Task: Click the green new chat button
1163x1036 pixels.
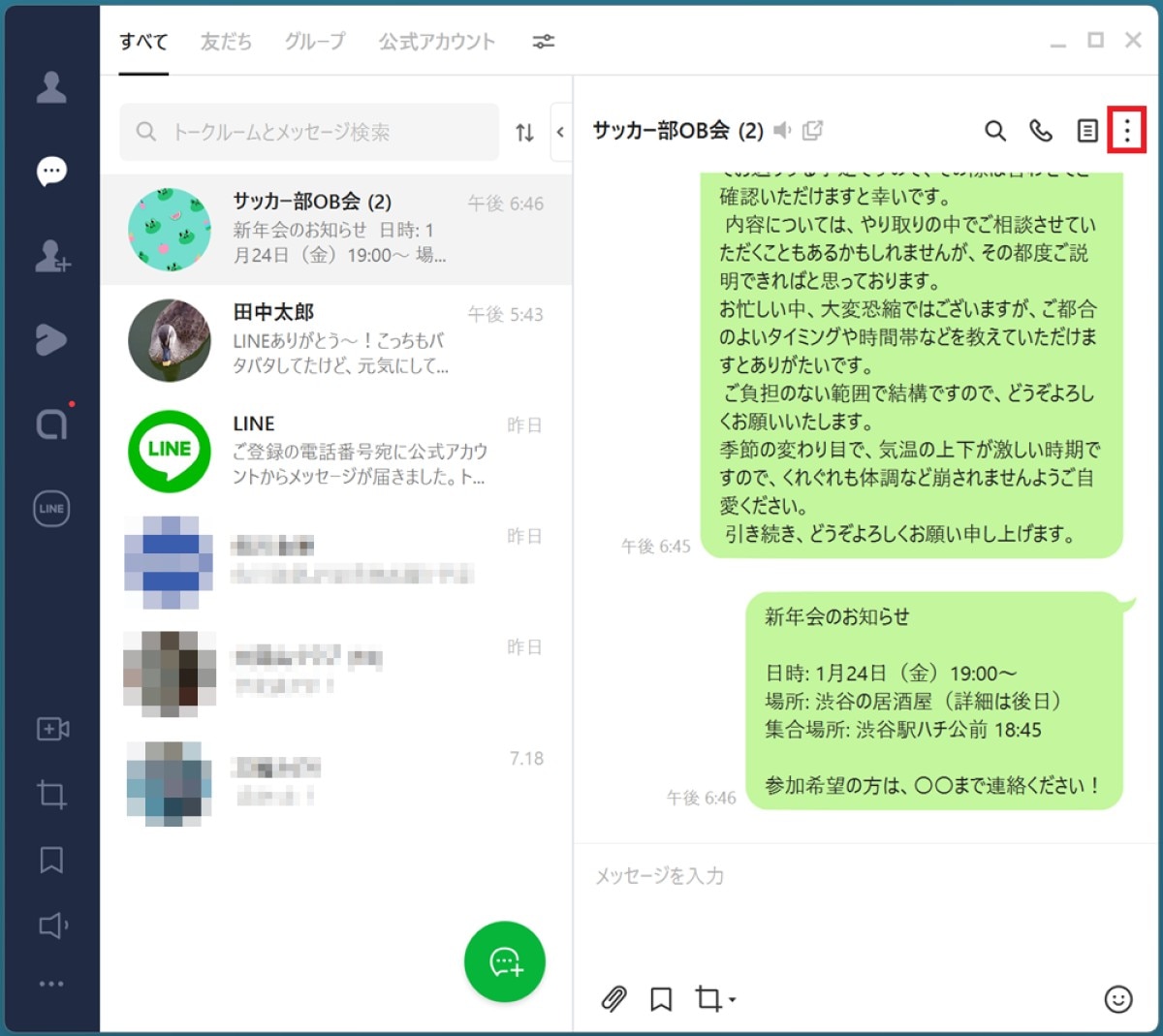Action: coord(504,961)
